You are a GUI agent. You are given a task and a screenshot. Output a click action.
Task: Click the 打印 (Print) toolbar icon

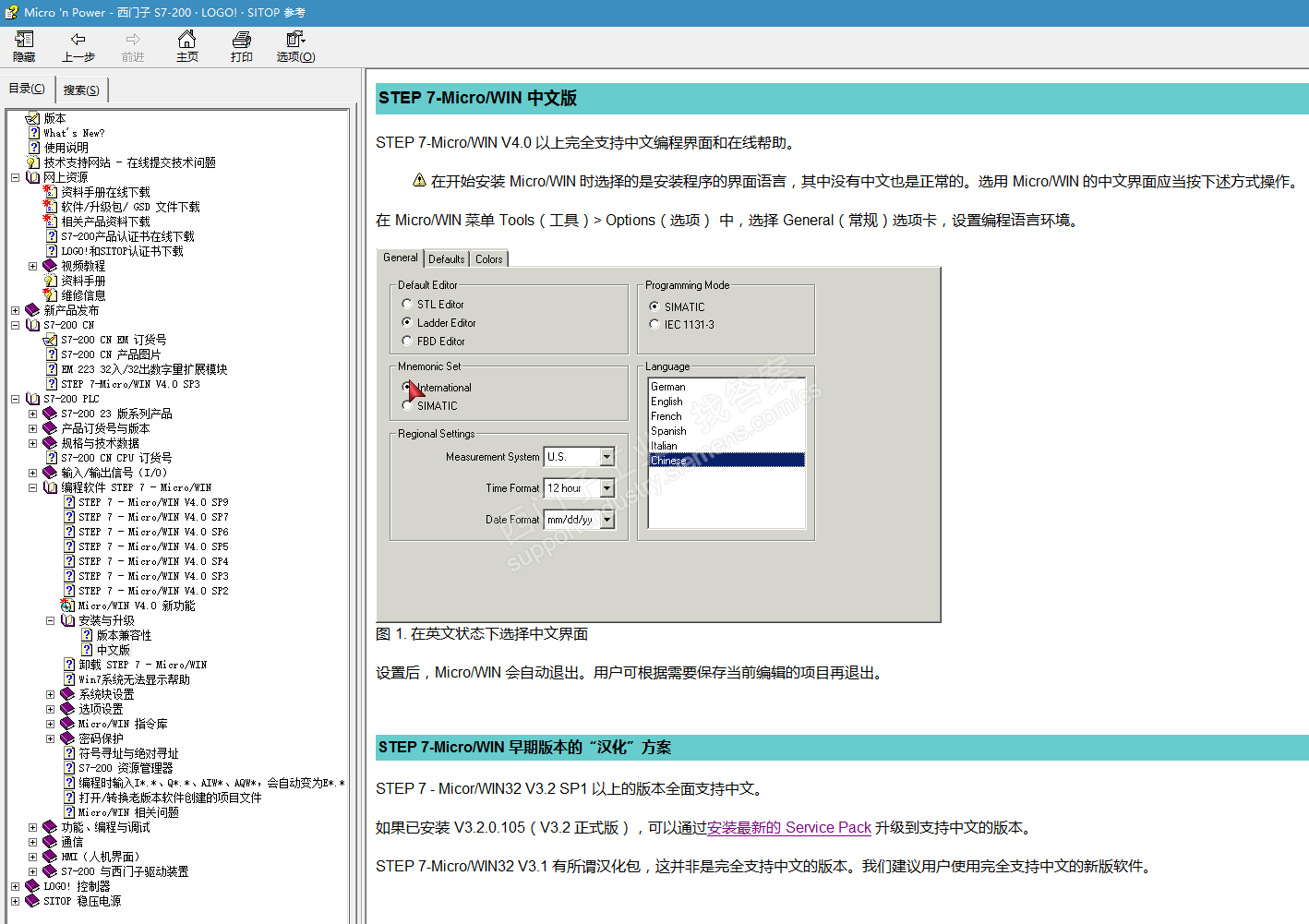point(242,46)
